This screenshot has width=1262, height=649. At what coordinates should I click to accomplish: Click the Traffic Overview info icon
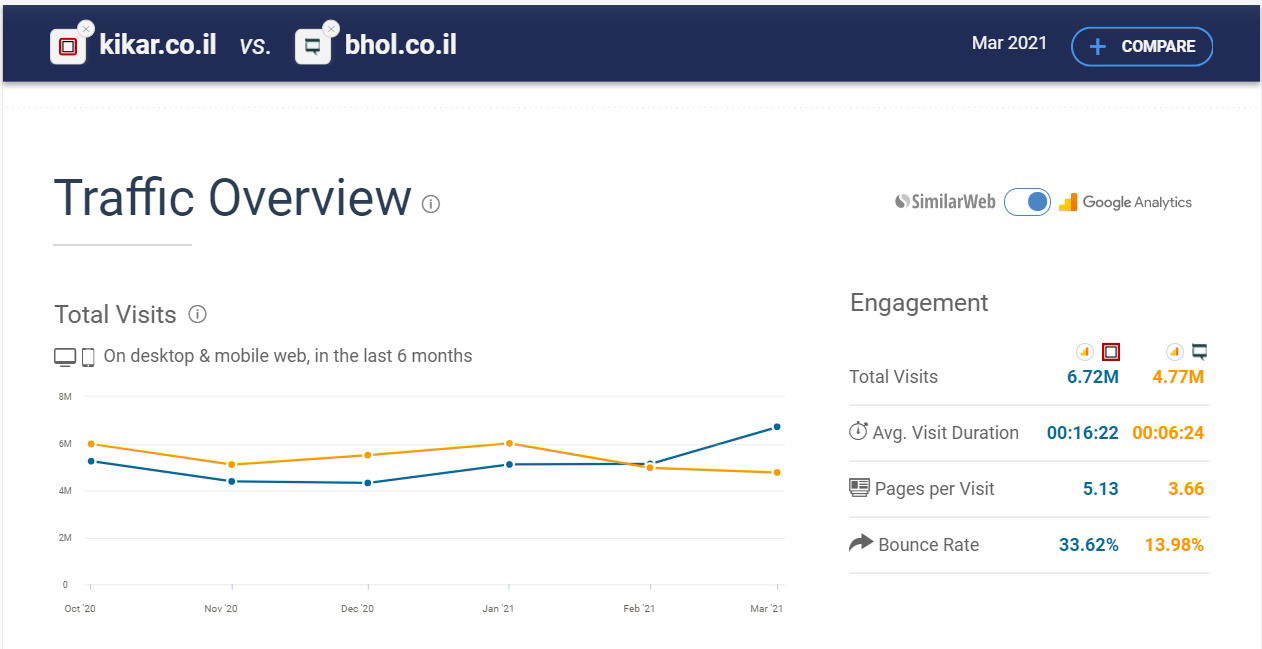pyautogui.click(x=431, y=204)
